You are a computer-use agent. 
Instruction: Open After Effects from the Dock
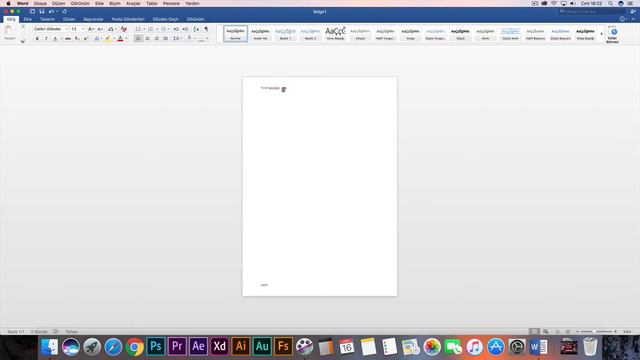198,346
